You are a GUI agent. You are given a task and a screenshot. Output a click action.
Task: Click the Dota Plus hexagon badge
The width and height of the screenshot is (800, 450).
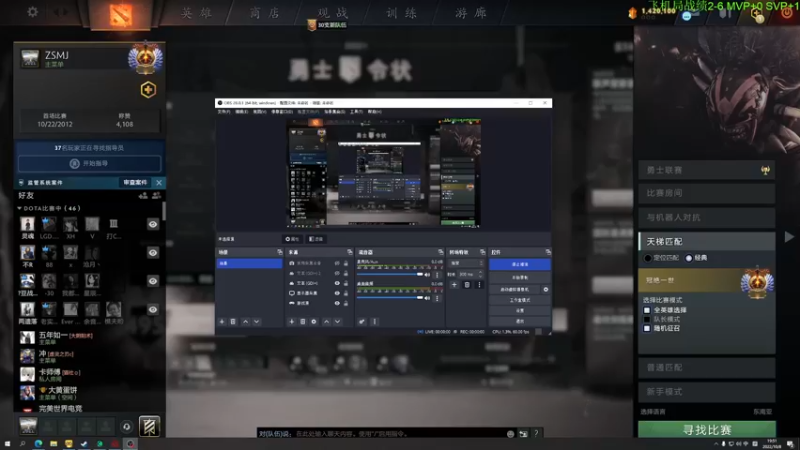point(148,90)
